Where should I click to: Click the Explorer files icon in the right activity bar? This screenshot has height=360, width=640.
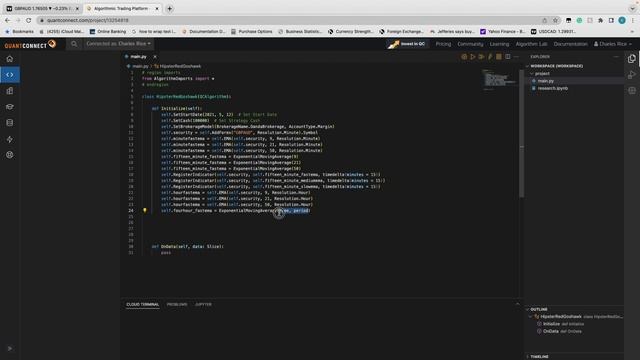pyautogui.click(x=632, y=59)
